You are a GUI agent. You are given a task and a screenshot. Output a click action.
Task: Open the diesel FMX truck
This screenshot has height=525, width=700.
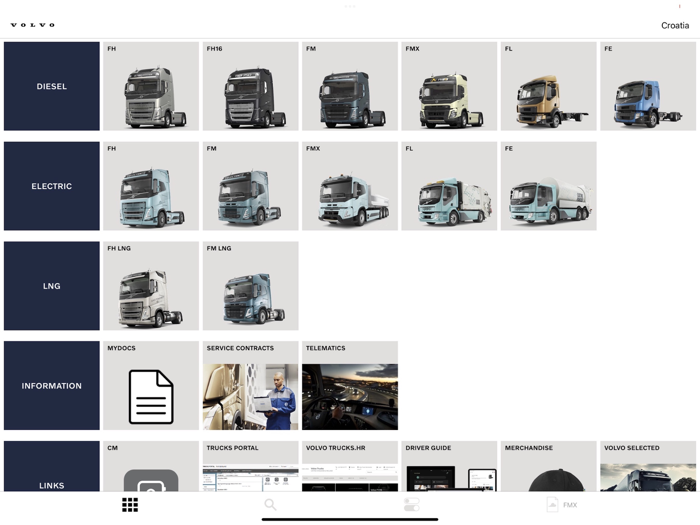[449, 86]
